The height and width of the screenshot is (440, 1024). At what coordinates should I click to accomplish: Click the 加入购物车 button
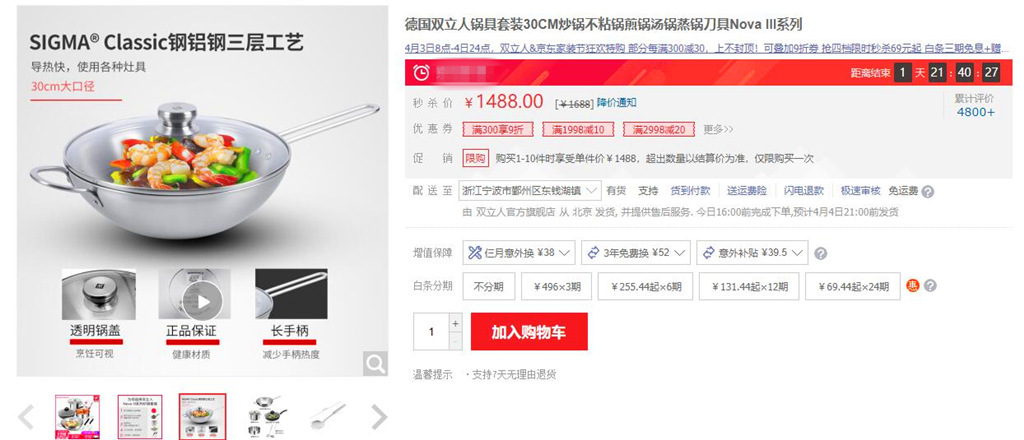529,332
